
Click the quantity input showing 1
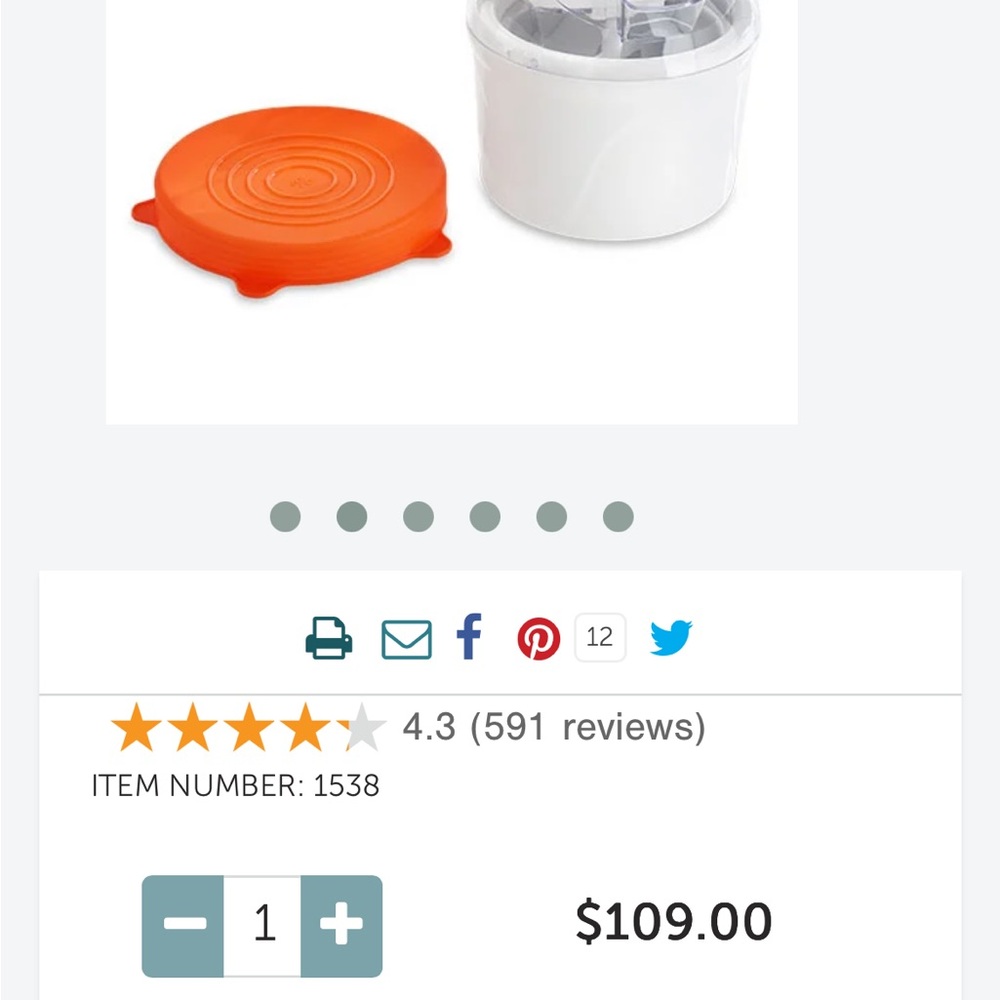point(264,925)
